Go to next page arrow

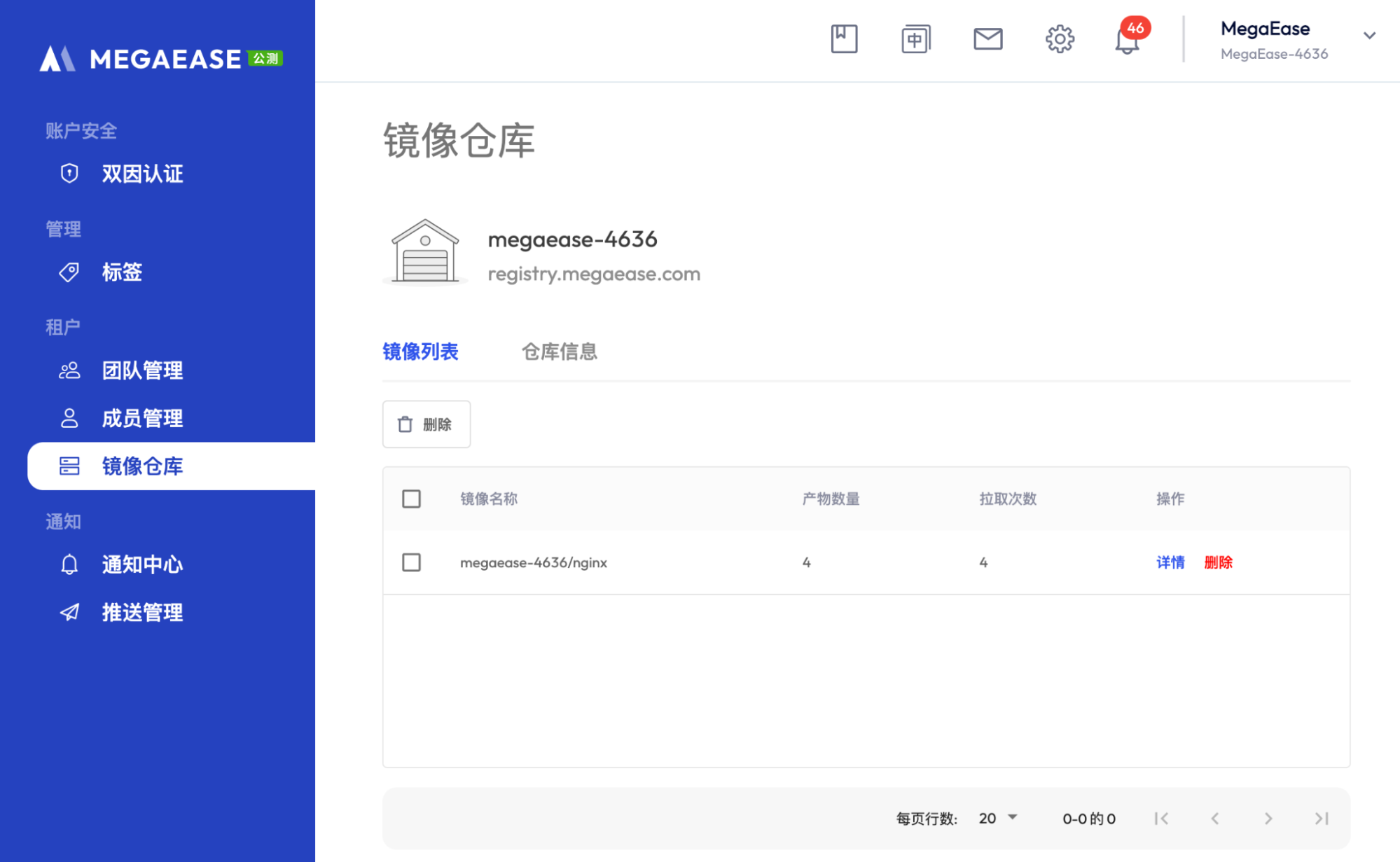[x=1268, y=818]
